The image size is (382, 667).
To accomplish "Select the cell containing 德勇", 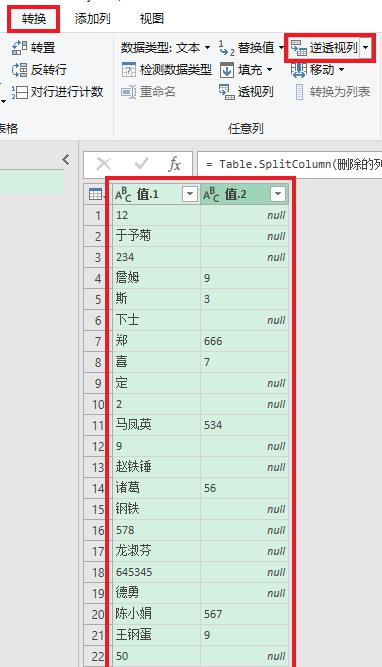I will pos(156,593).
